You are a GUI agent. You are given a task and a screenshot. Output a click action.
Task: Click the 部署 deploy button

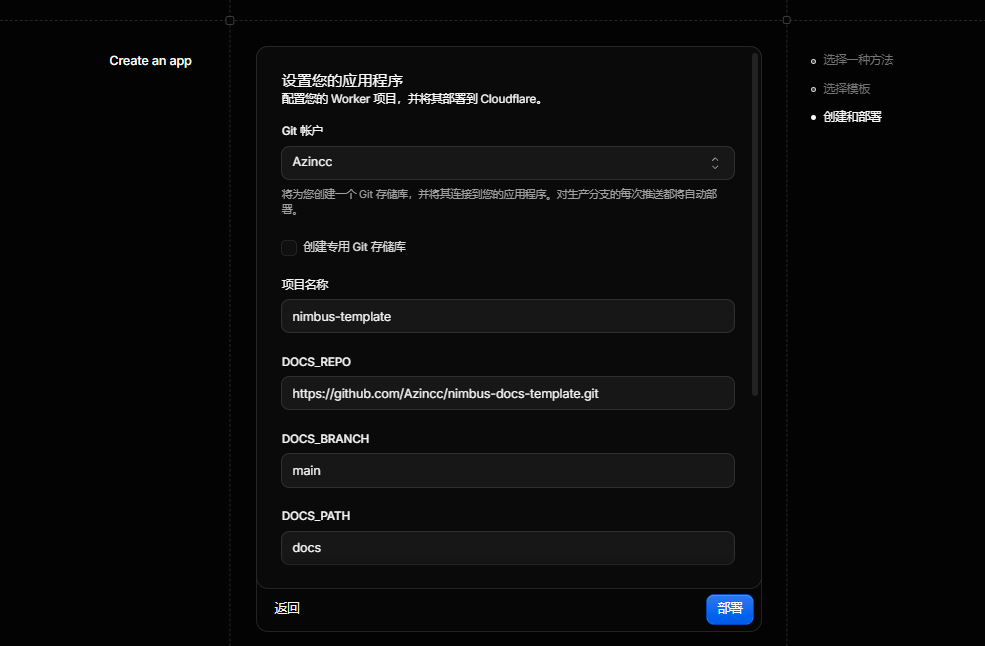(x=729, y=609)
